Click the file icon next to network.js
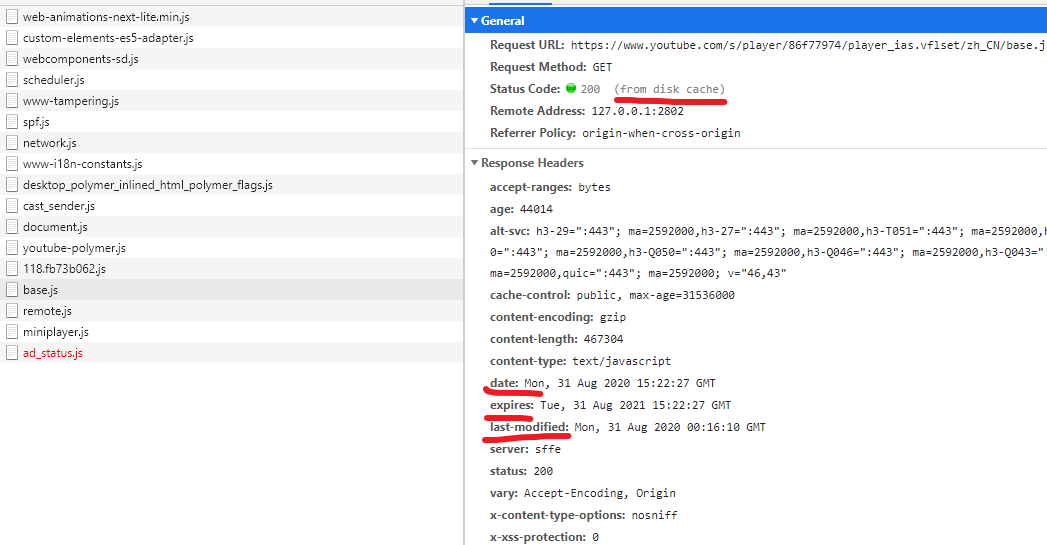This screenshot has width=1047, height=545. tap(12, 143)
